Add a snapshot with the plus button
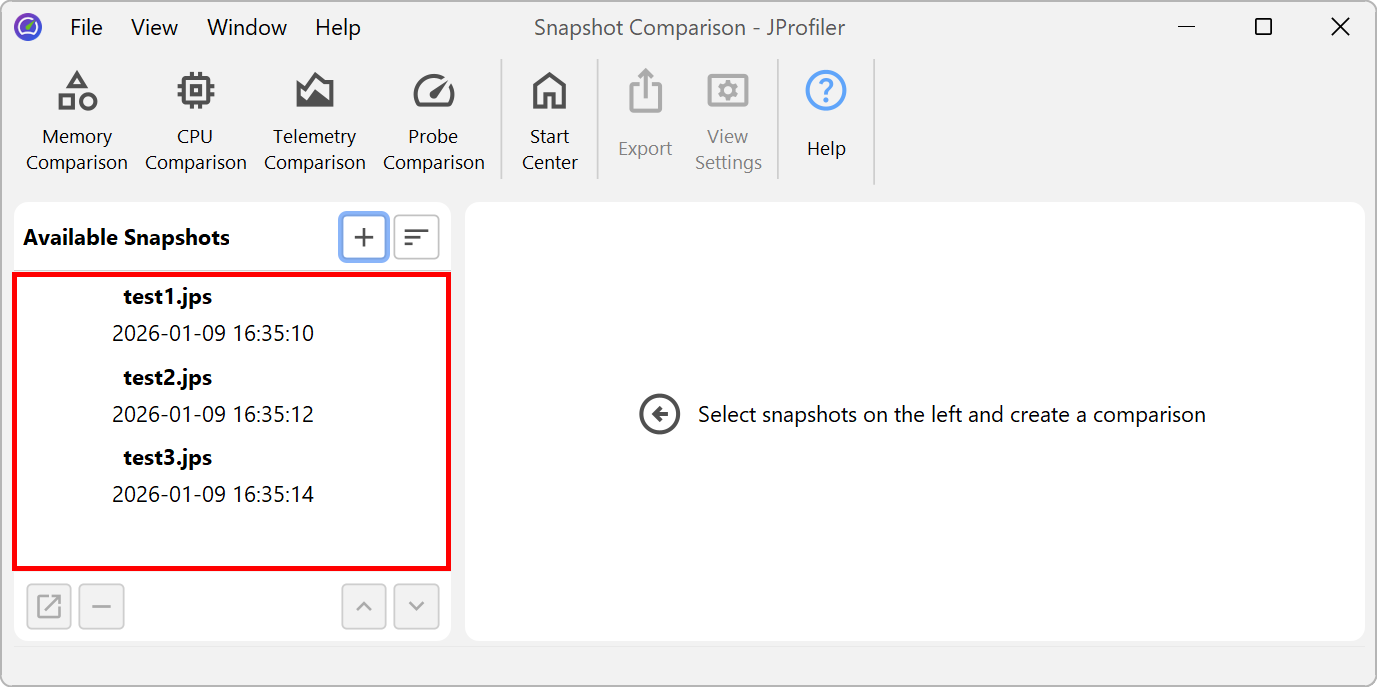The image size is (1377, 687). [364, 238]
